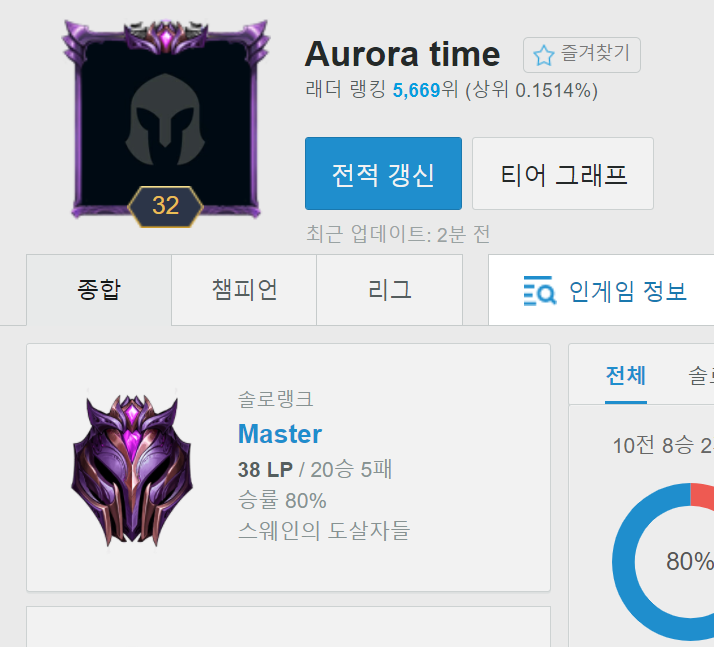
Task: Add summoner to favorites via 즐겨찾기
Action: [581, 55]
